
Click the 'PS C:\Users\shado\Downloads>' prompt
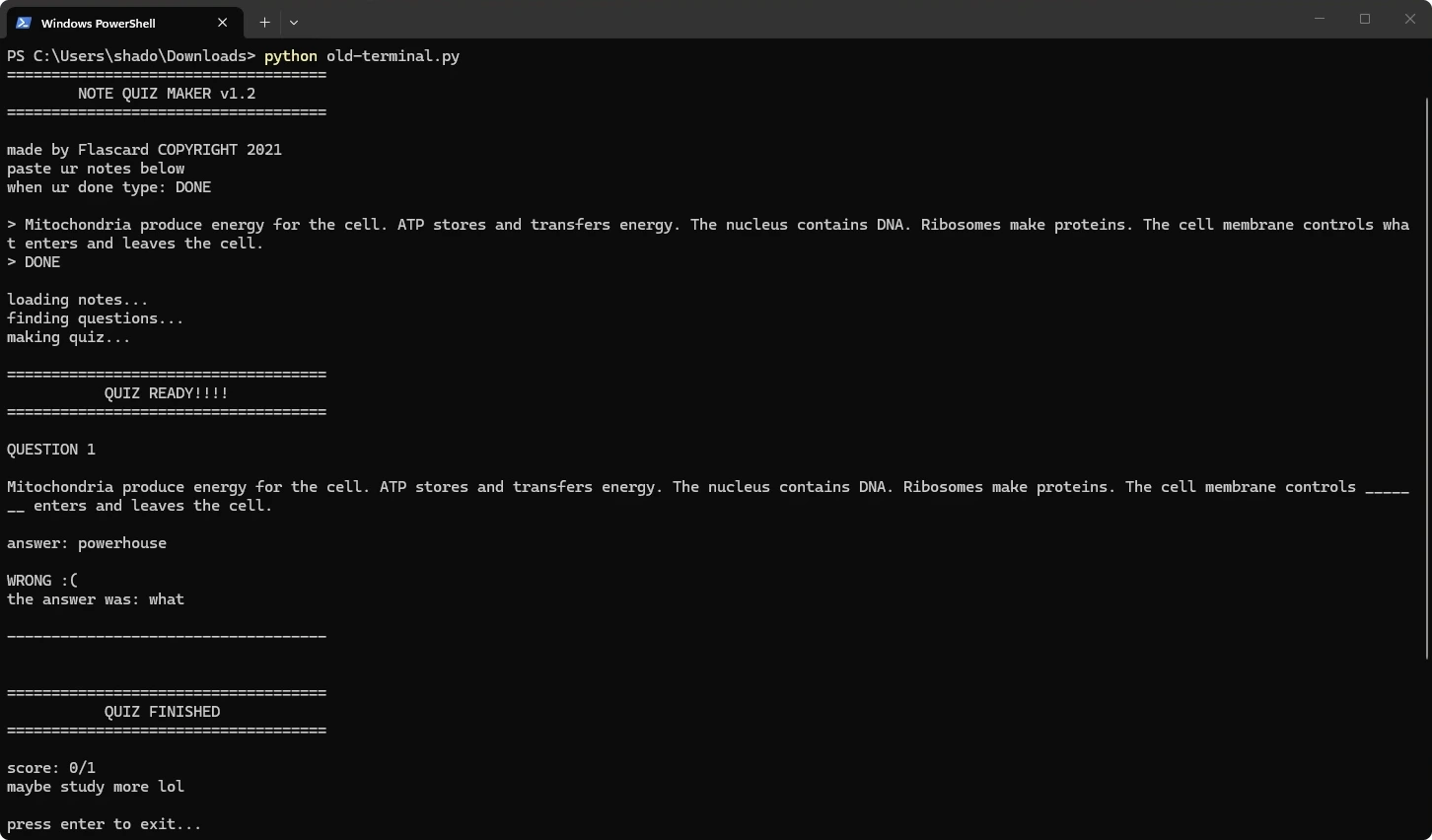click(x=131, y=56)
